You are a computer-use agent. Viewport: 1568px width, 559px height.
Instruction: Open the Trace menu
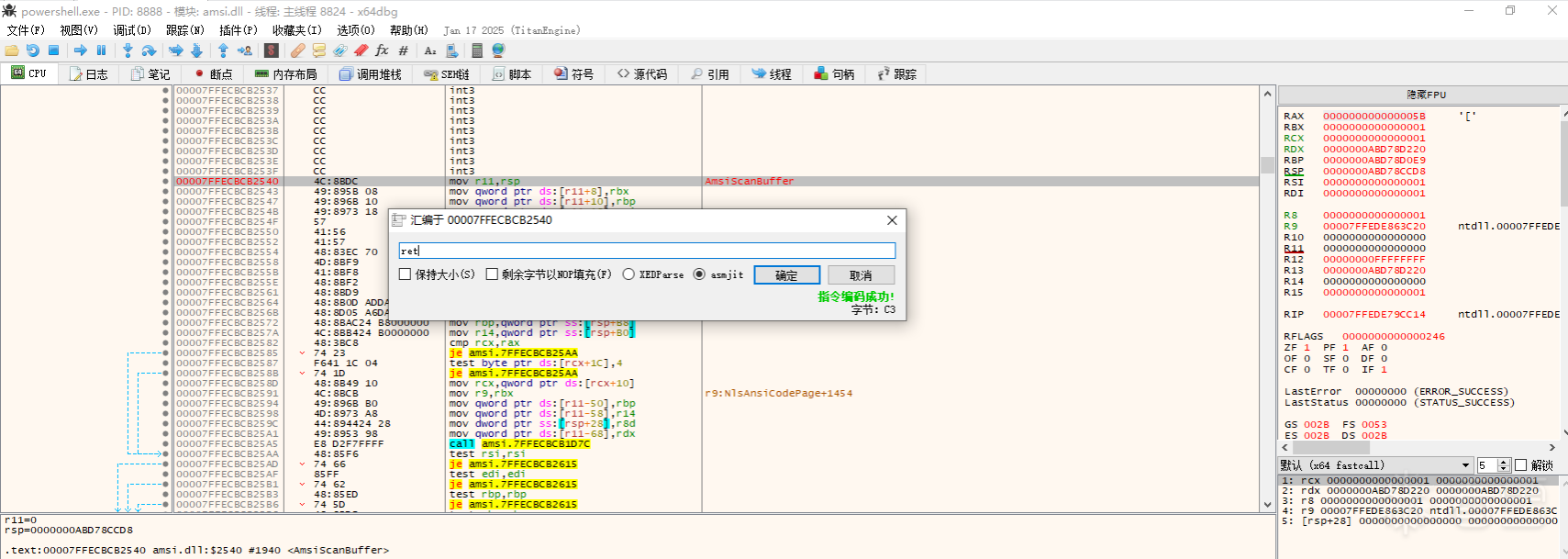click(x=184, y=30)
